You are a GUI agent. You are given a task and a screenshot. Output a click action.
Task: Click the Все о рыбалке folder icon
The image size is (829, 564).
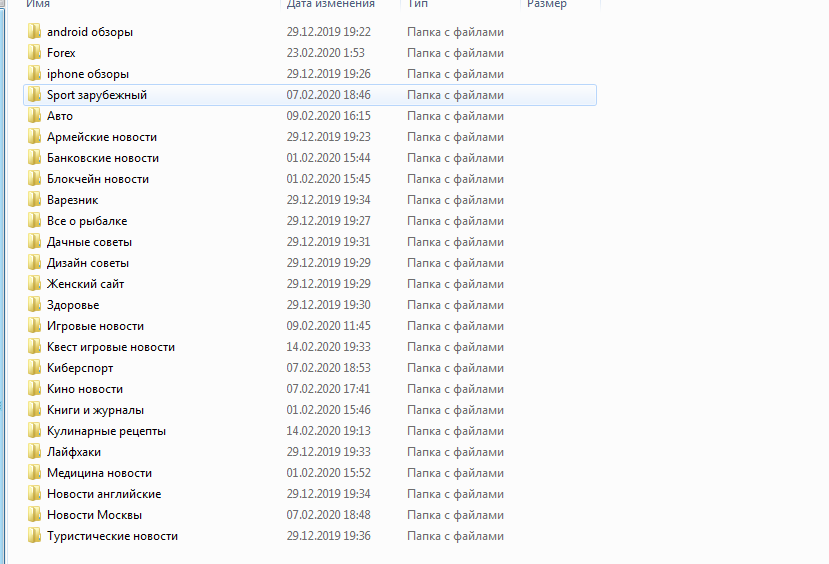tap(34, 221)
